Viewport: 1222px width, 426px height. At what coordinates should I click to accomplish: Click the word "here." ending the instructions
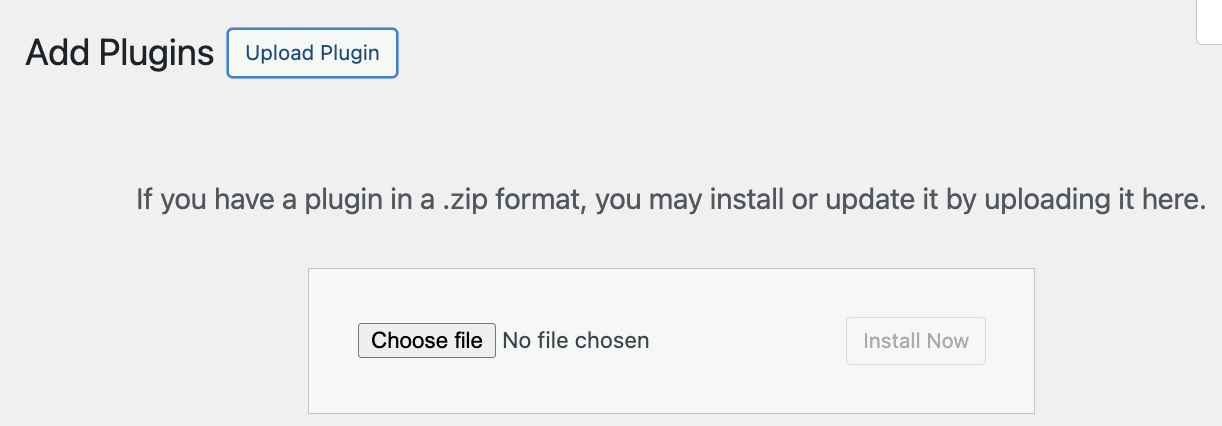[x=1175, y=200]
